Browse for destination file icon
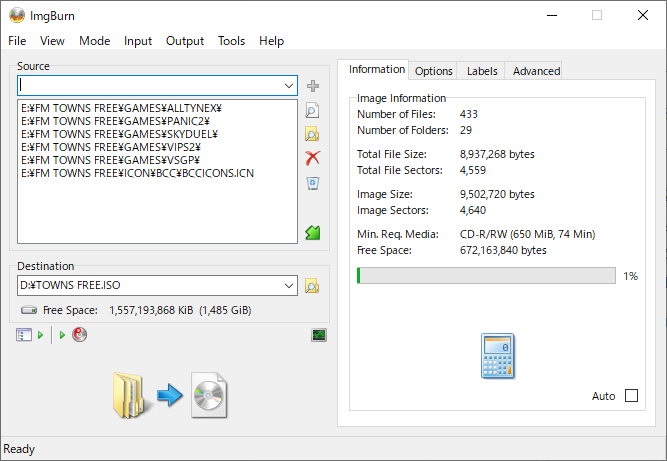The height and width of the screenshot is (461, 667). tap(312, 286)
